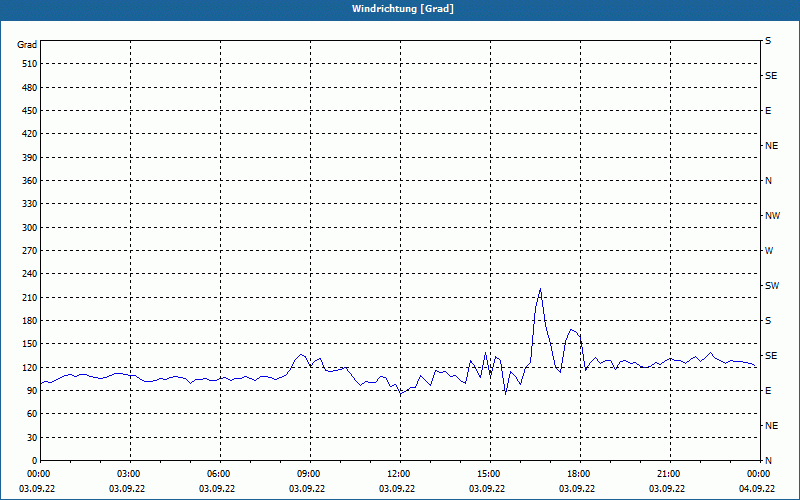
Task: Click the 09:00 time axis label
Action: tap(310, 474)
